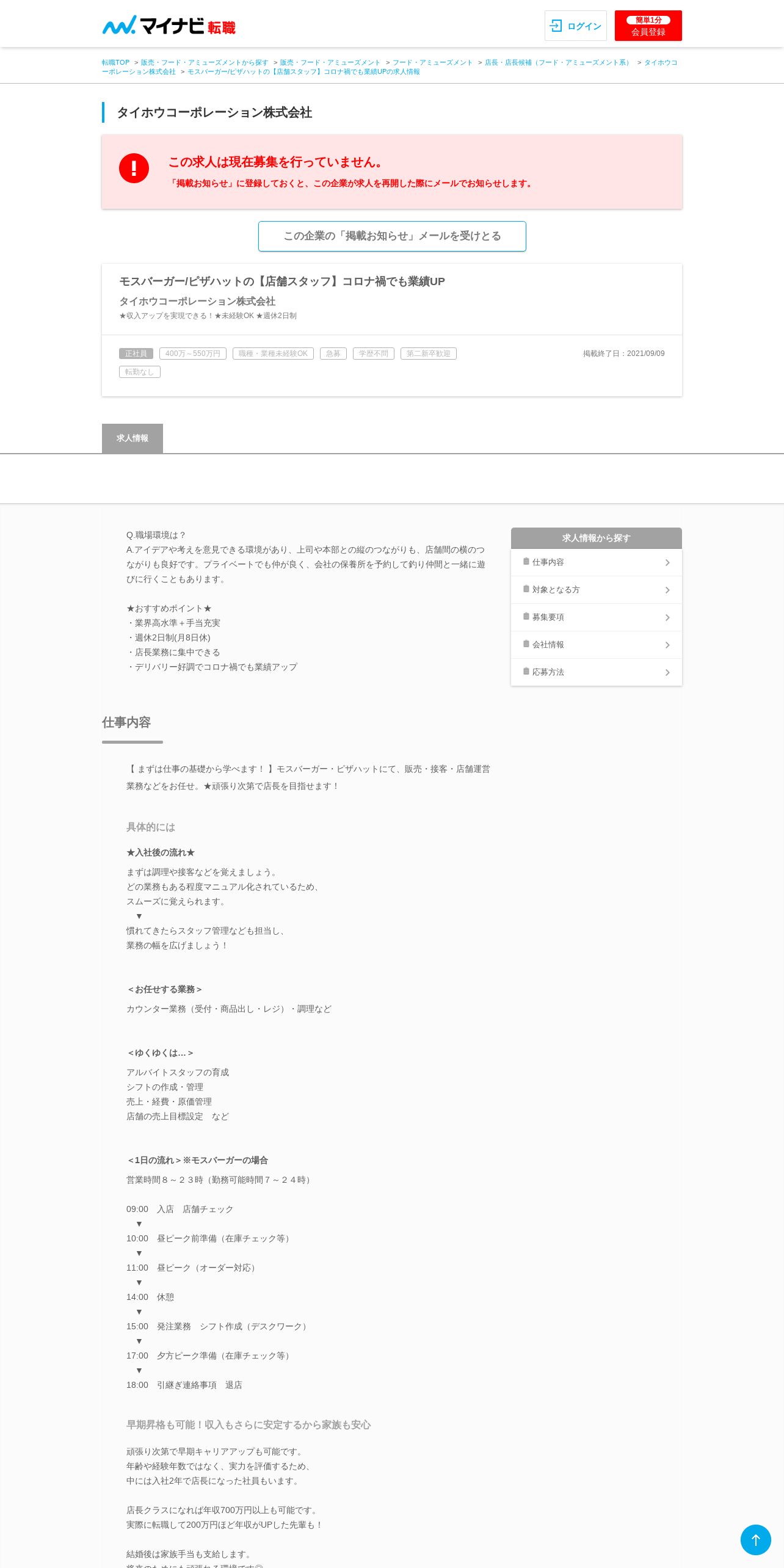The height and width of the screenshot is (1568, 784).
Task: Click the login arrow icon
Action: tap(556, 26)
